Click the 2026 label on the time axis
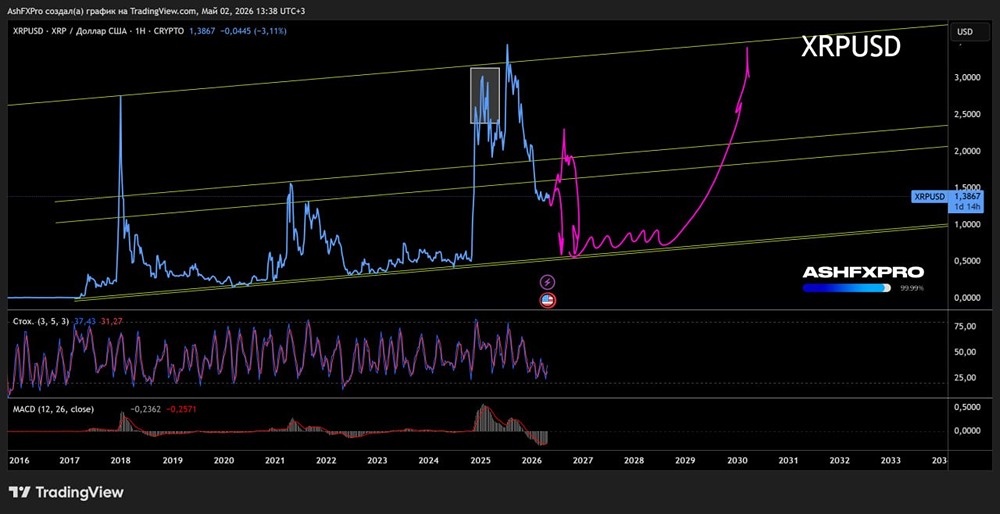Screen dimensions: 1000x514 click(x=531, y=460)
